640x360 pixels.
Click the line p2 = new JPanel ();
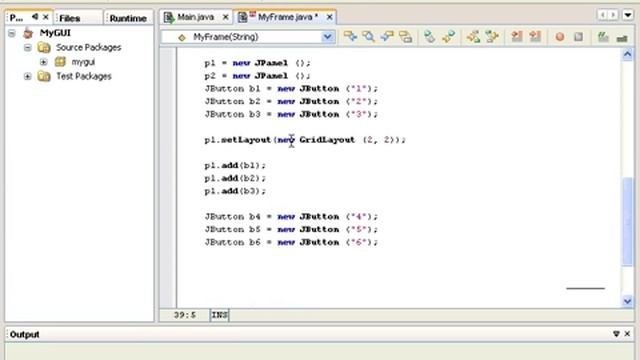pyautogui.click(x=258, y=76)
